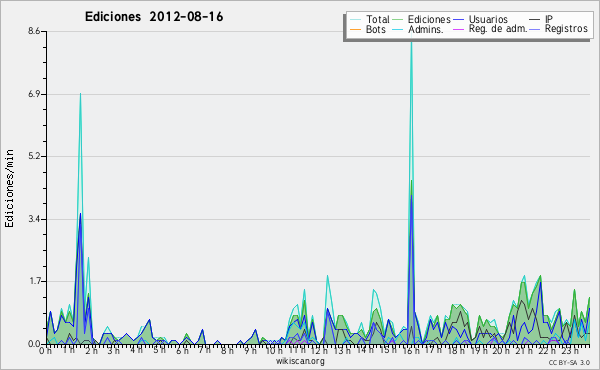Click the Total peak at 6.9 near 1 h

coord(80,95)
